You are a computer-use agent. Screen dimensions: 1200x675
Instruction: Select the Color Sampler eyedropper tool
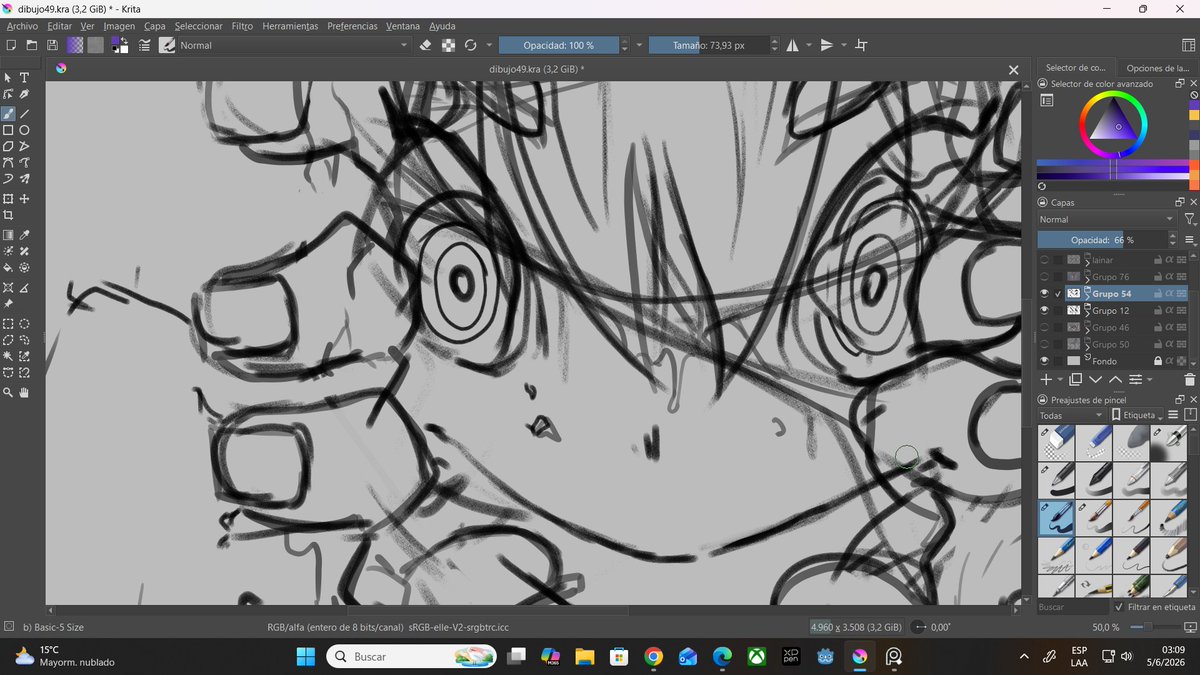pyautogui.click(x=24, y=235)
